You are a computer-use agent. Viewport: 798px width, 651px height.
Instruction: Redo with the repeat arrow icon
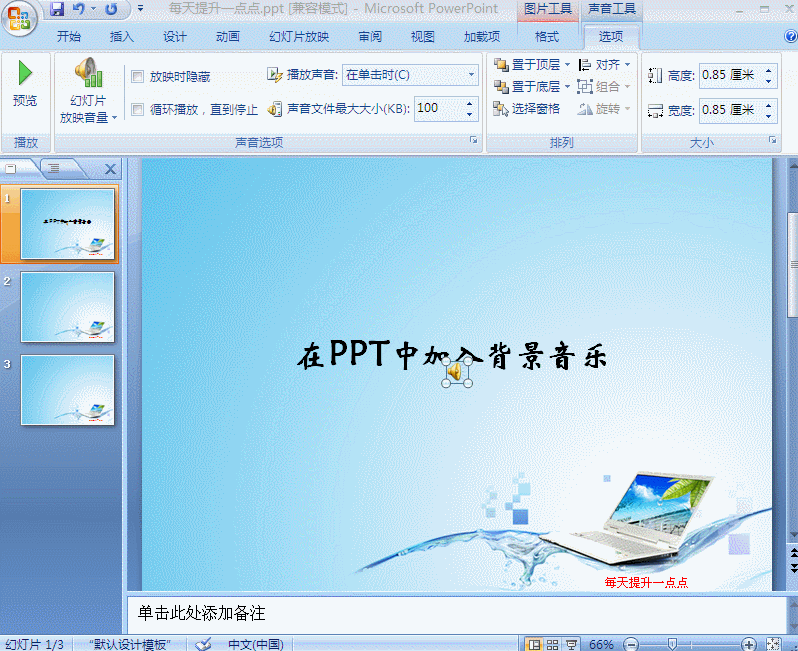(x=110, y=9)
